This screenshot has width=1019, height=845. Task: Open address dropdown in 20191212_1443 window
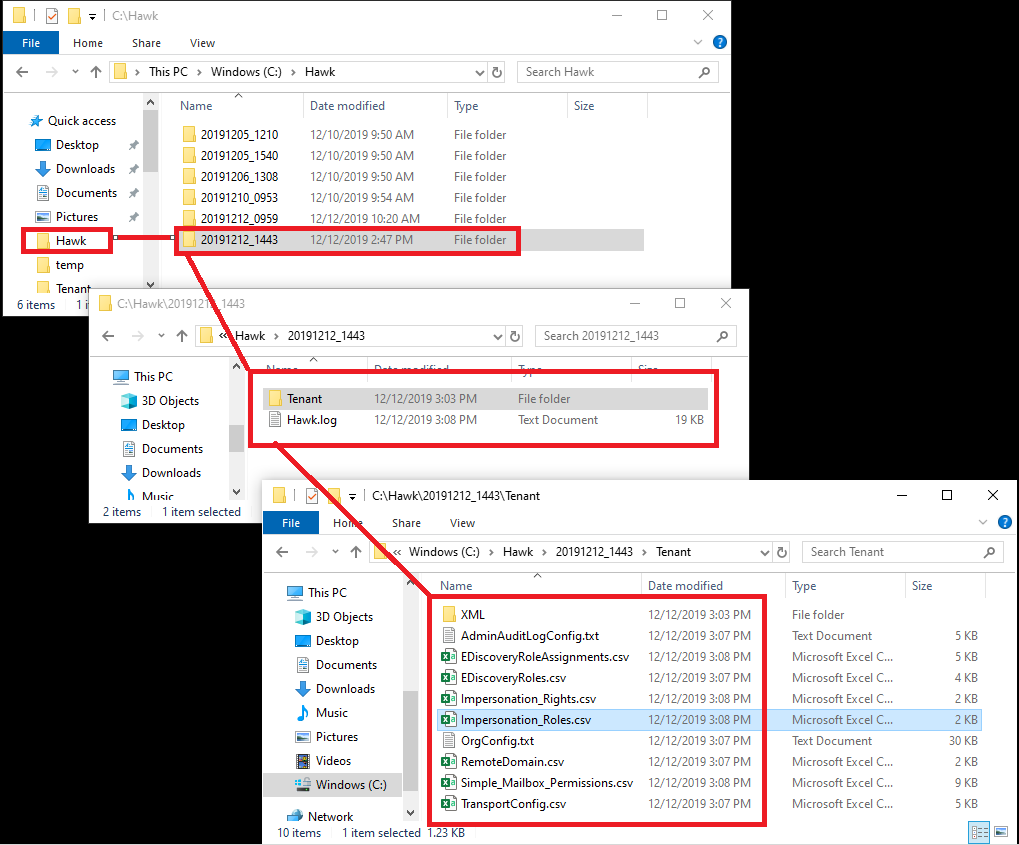pyautogui.click(x=498, y=337)
